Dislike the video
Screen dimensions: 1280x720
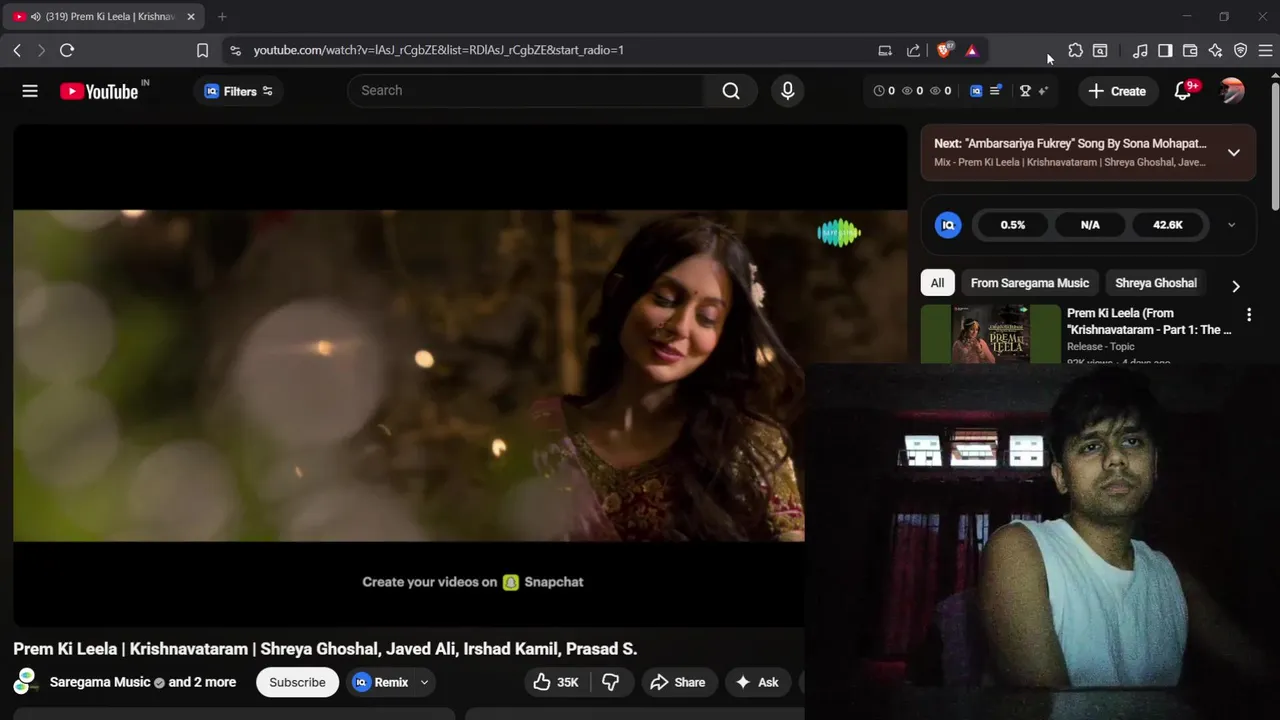[x=611, y=682]
